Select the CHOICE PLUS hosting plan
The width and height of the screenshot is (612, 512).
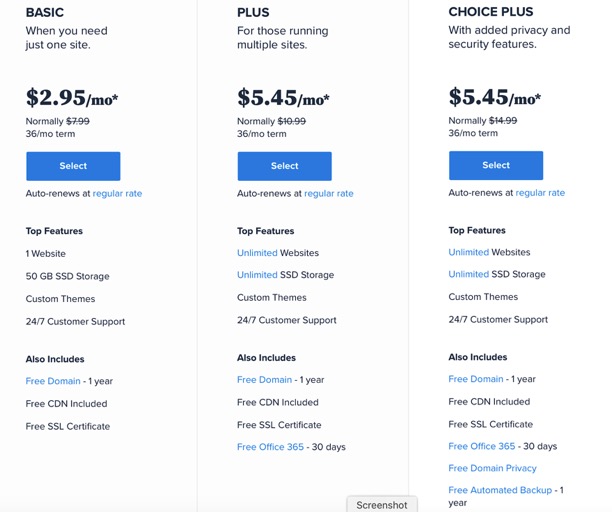(x=496, y=165)
